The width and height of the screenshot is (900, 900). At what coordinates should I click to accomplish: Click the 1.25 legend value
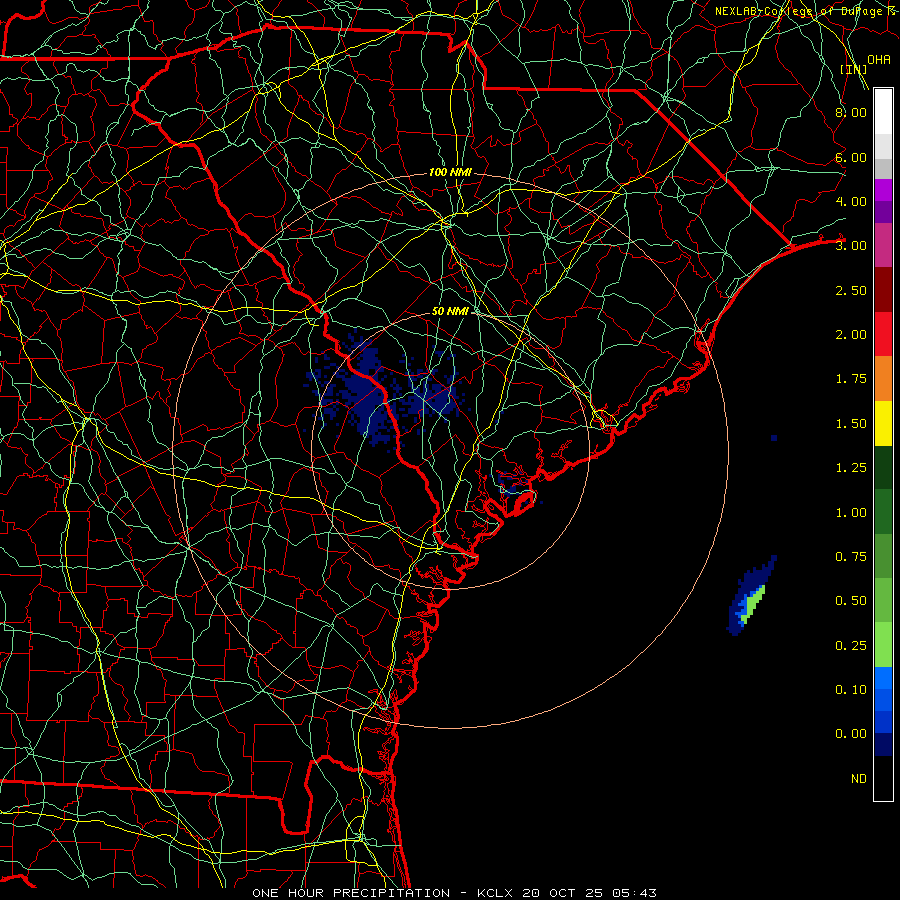click(x=851, y=468)
